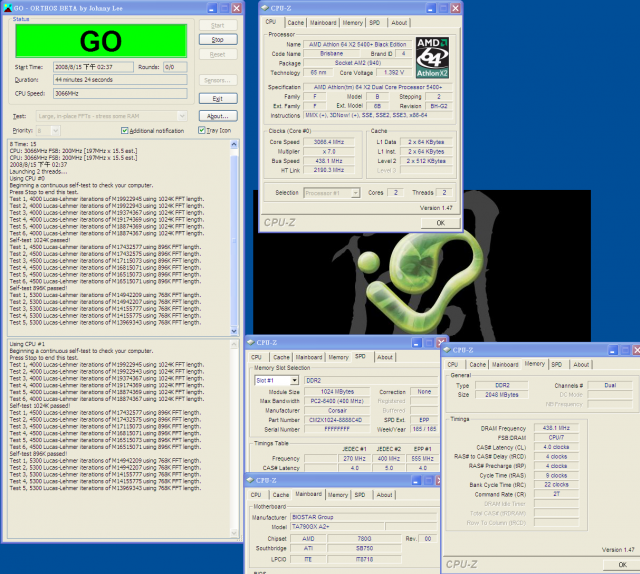The height and width of the screenshot is (574, 640).
Task: Close the ORTHOS window
Action: pos(236,8)
